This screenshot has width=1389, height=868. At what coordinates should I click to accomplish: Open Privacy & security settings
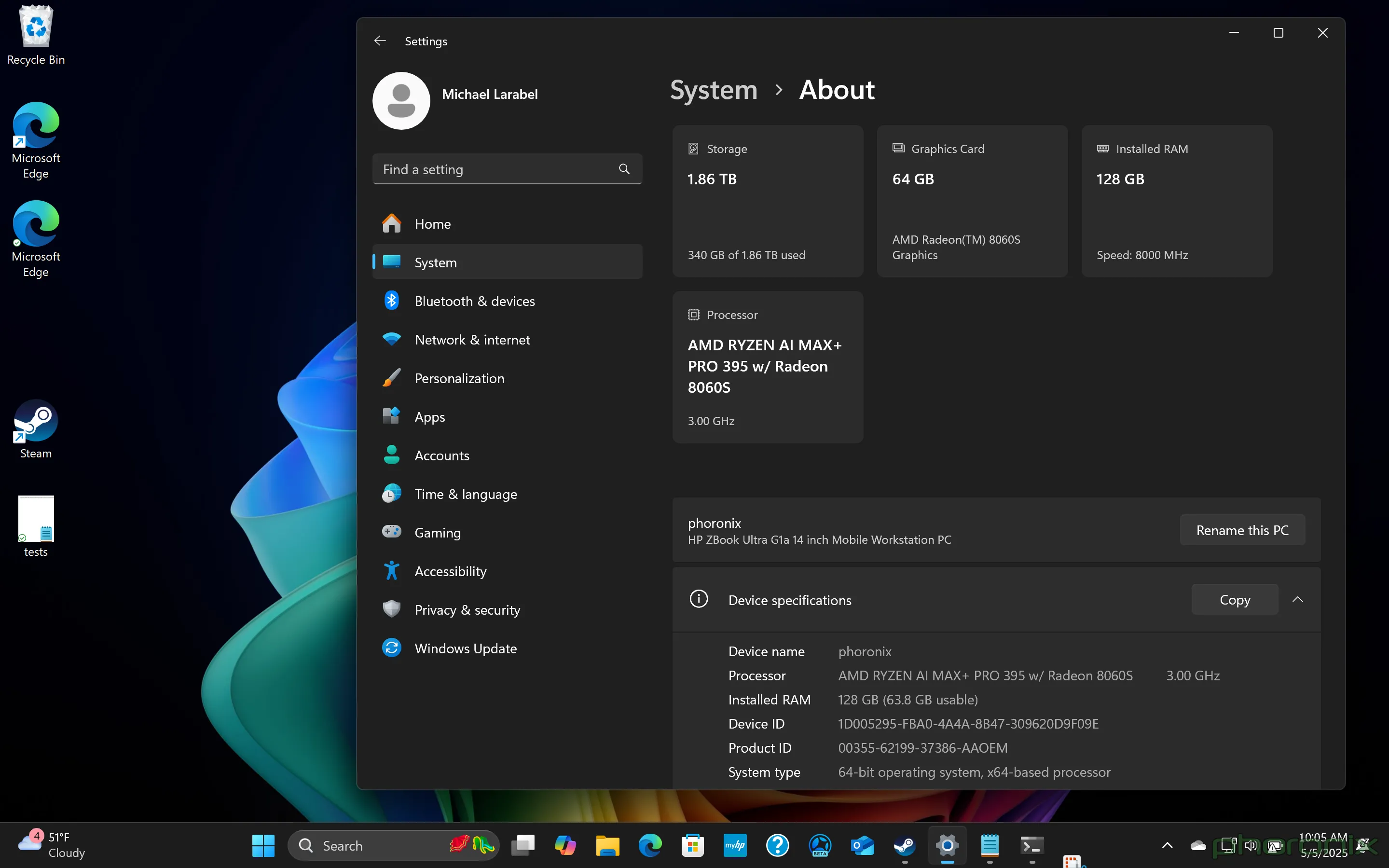tap(467, 610)
